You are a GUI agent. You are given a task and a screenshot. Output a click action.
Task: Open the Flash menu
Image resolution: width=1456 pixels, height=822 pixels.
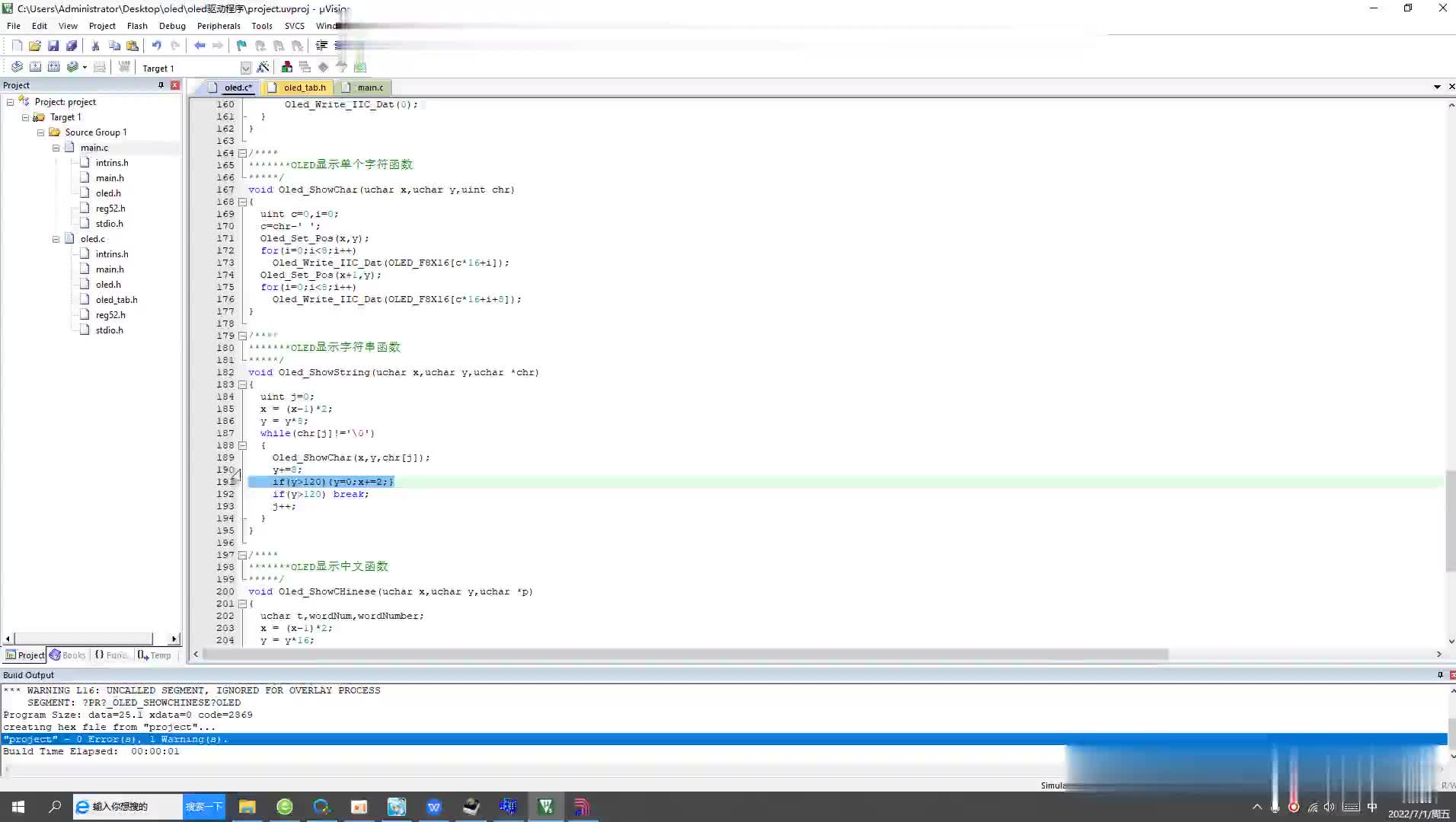coord(137,26)
